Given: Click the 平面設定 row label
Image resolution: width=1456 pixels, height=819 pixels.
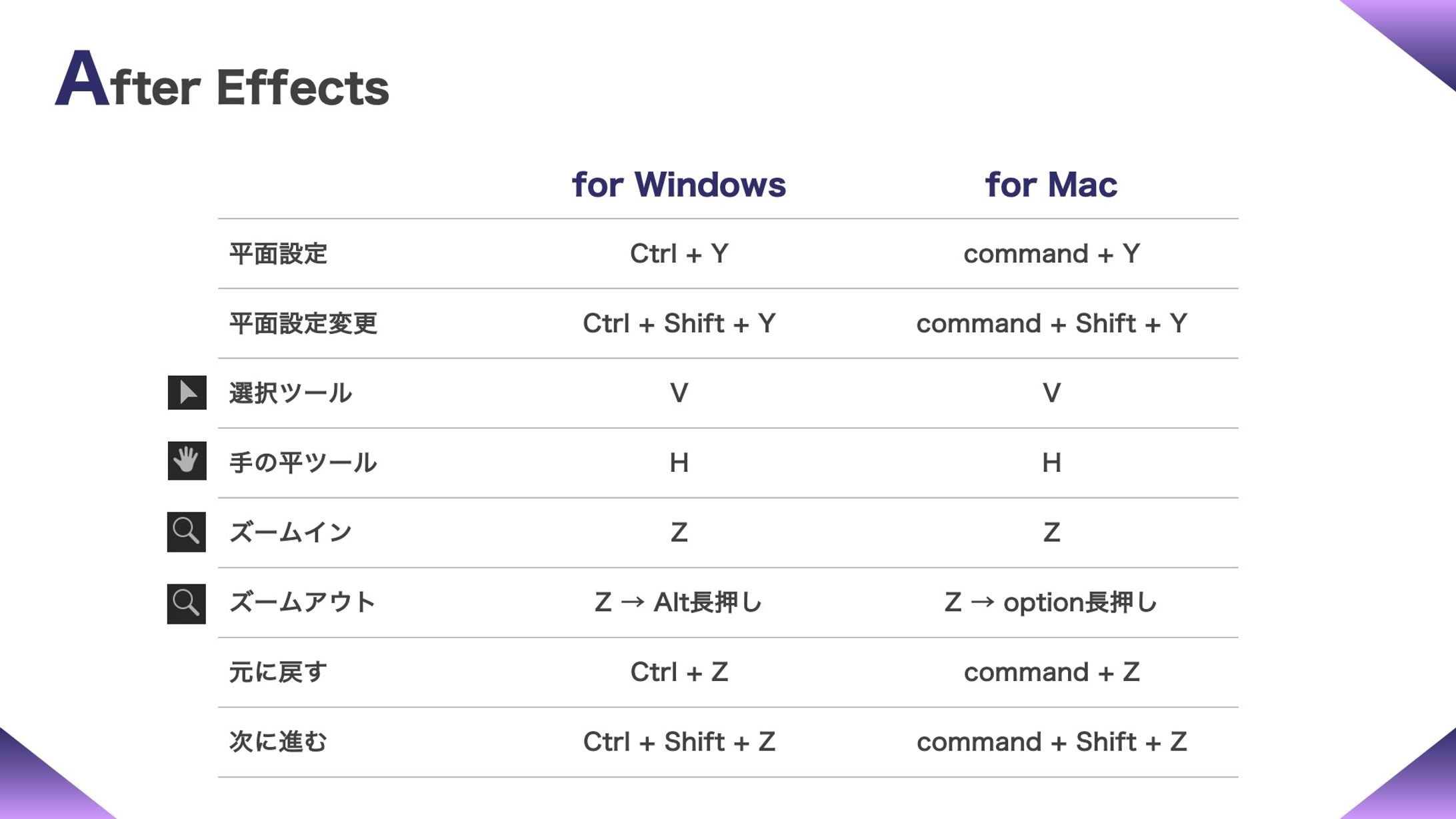Looking at the screenshot, I should click(278, 254).
